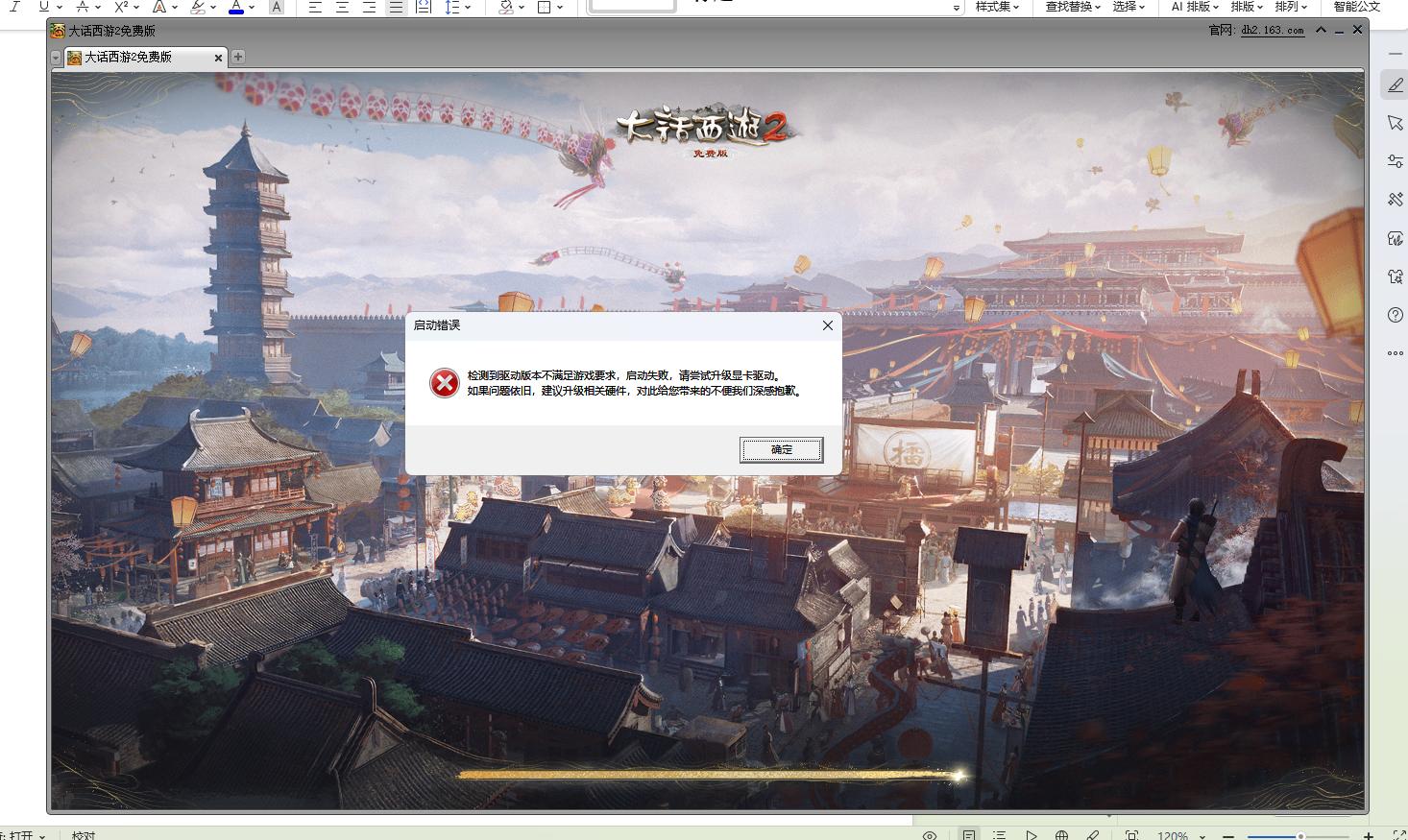Open superscript options dropdown arrow
The image size is (1408, 840).
[136, 8]
